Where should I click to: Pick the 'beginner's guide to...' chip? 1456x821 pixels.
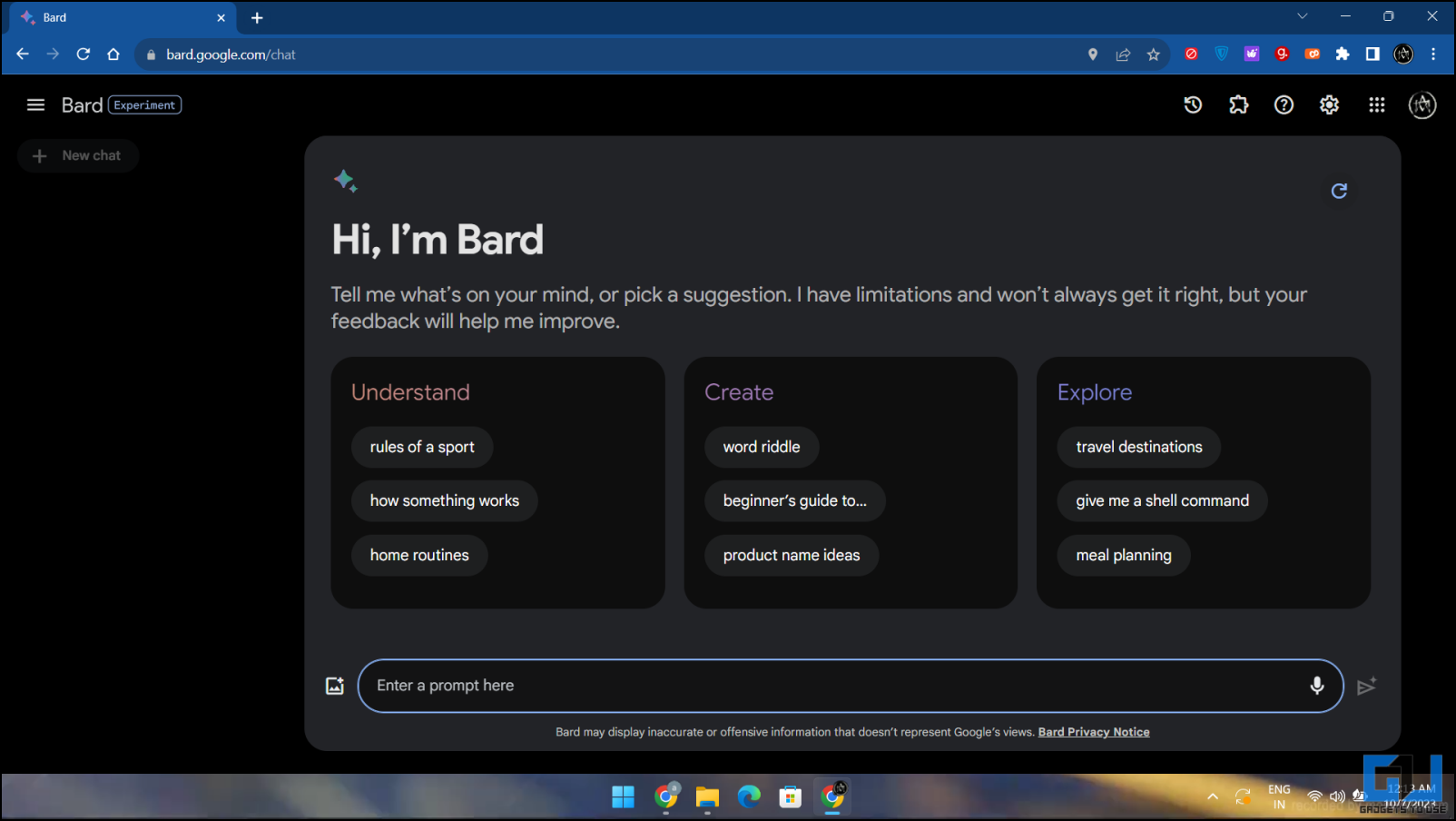click(795, 500)
